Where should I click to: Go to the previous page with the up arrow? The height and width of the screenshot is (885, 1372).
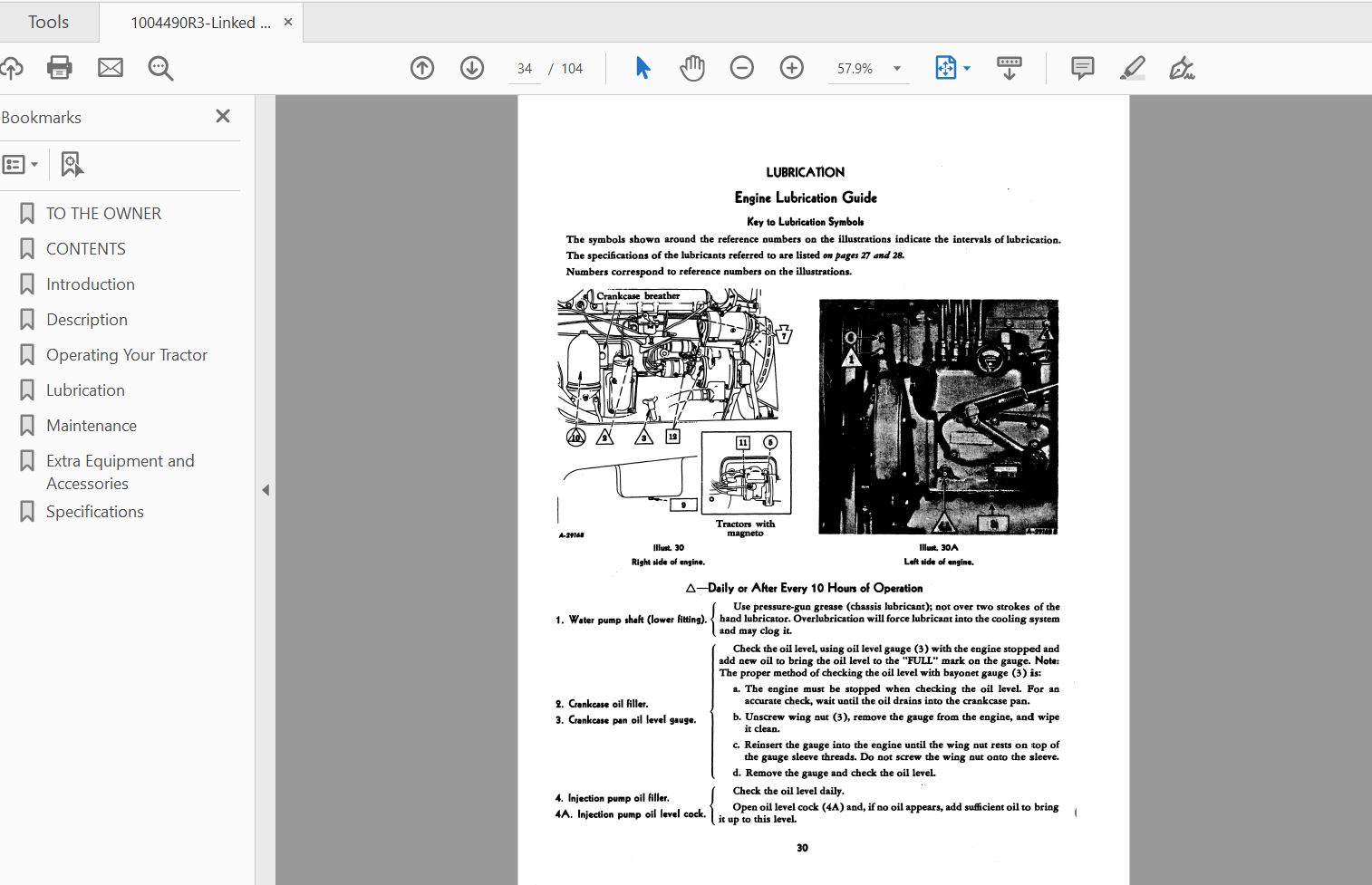click(x=422, y=68)
